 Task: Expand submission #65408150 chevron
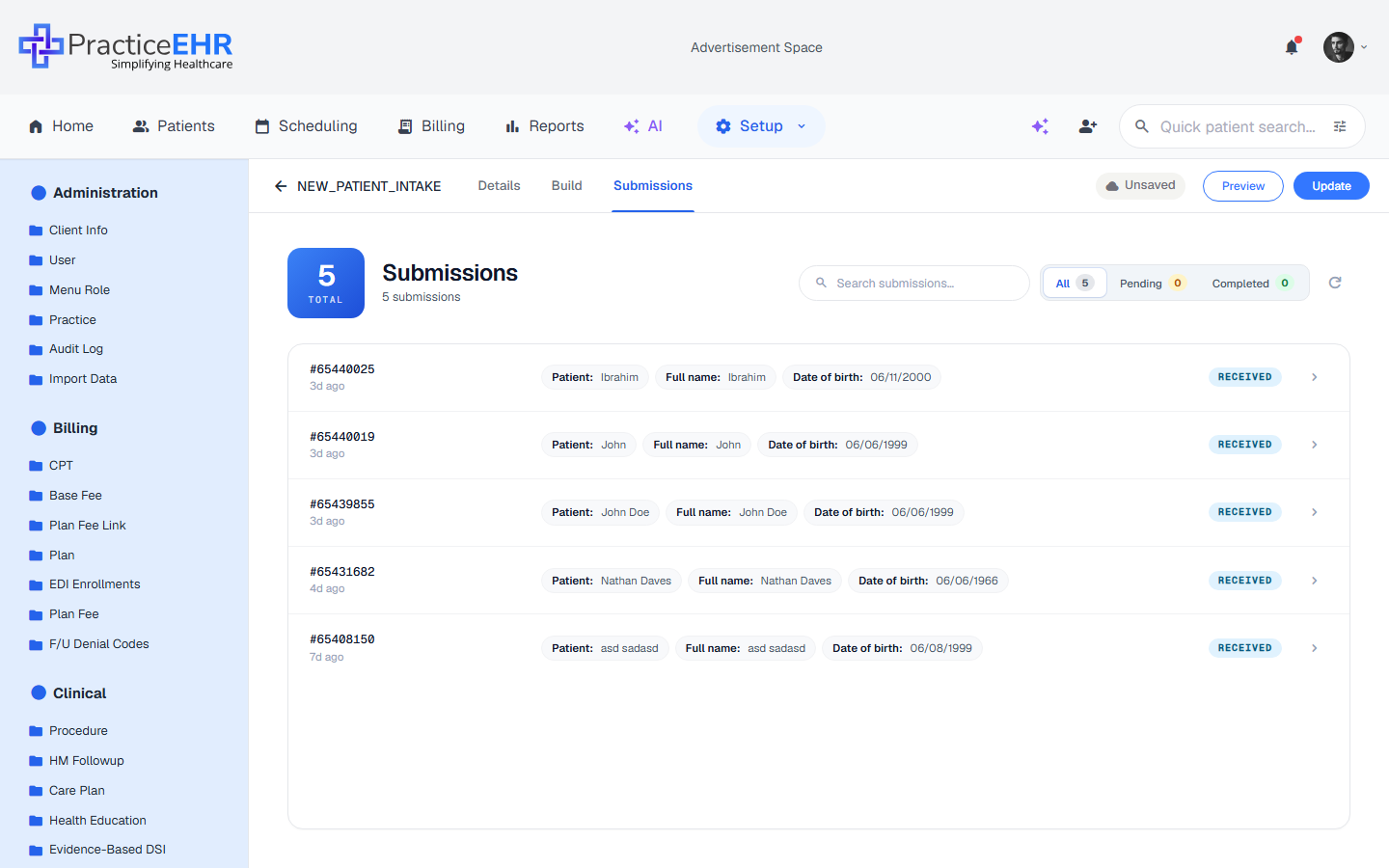tap(1314, 648)
